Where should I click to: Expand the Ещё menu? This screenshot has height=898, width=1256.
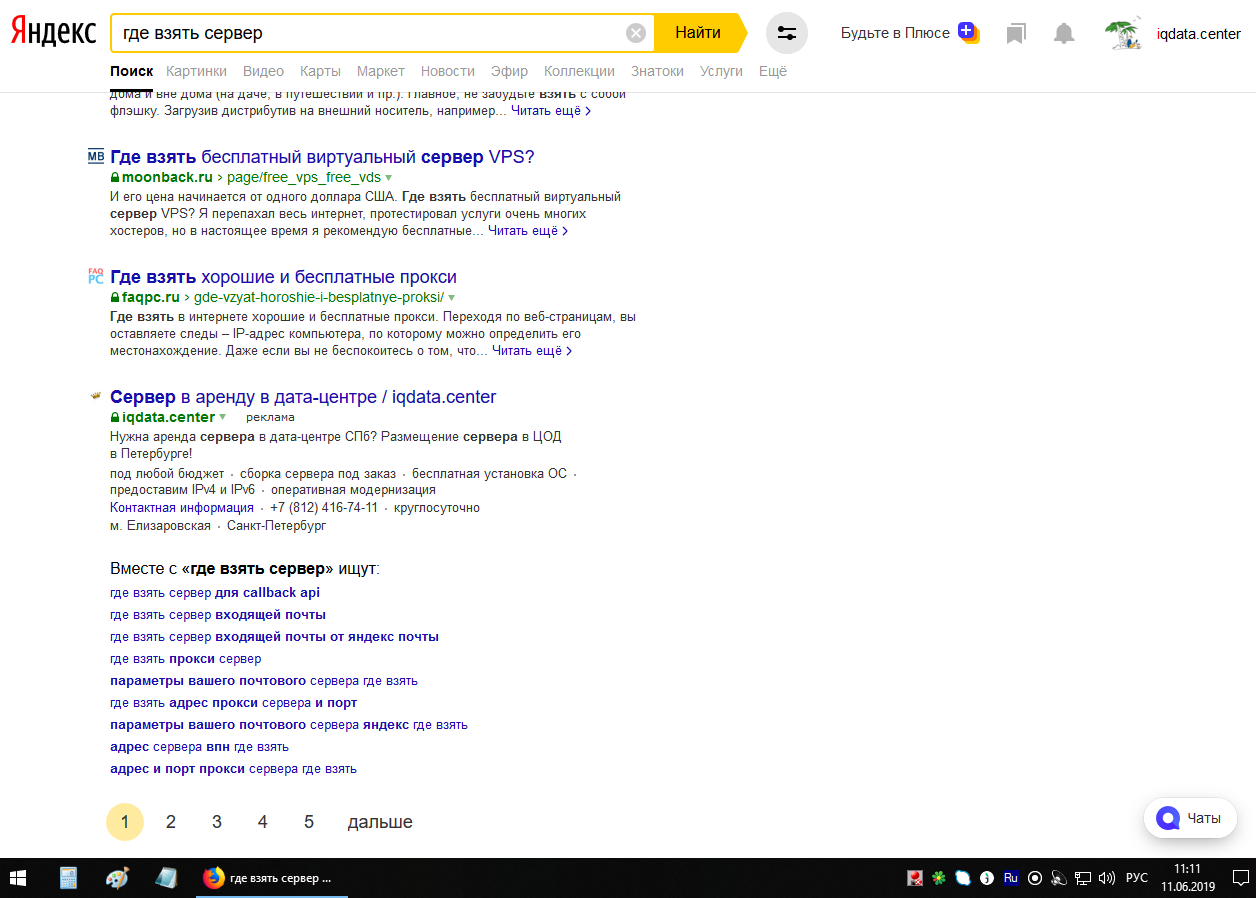point(773,71)
